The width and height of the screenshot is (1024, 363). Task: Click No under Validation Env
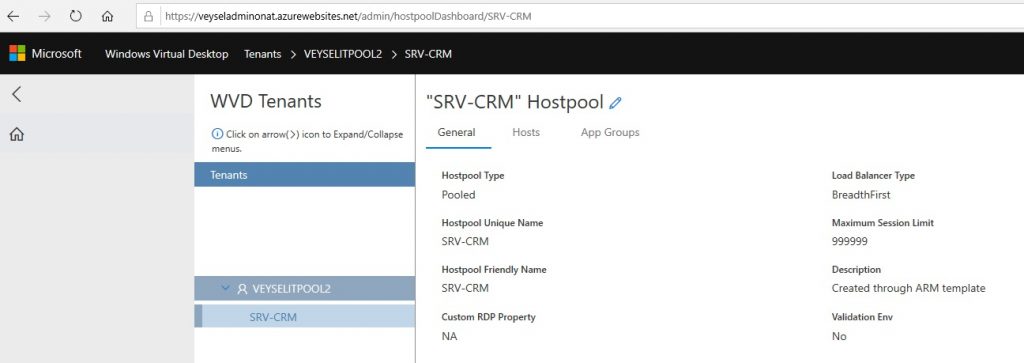(839, 336)
